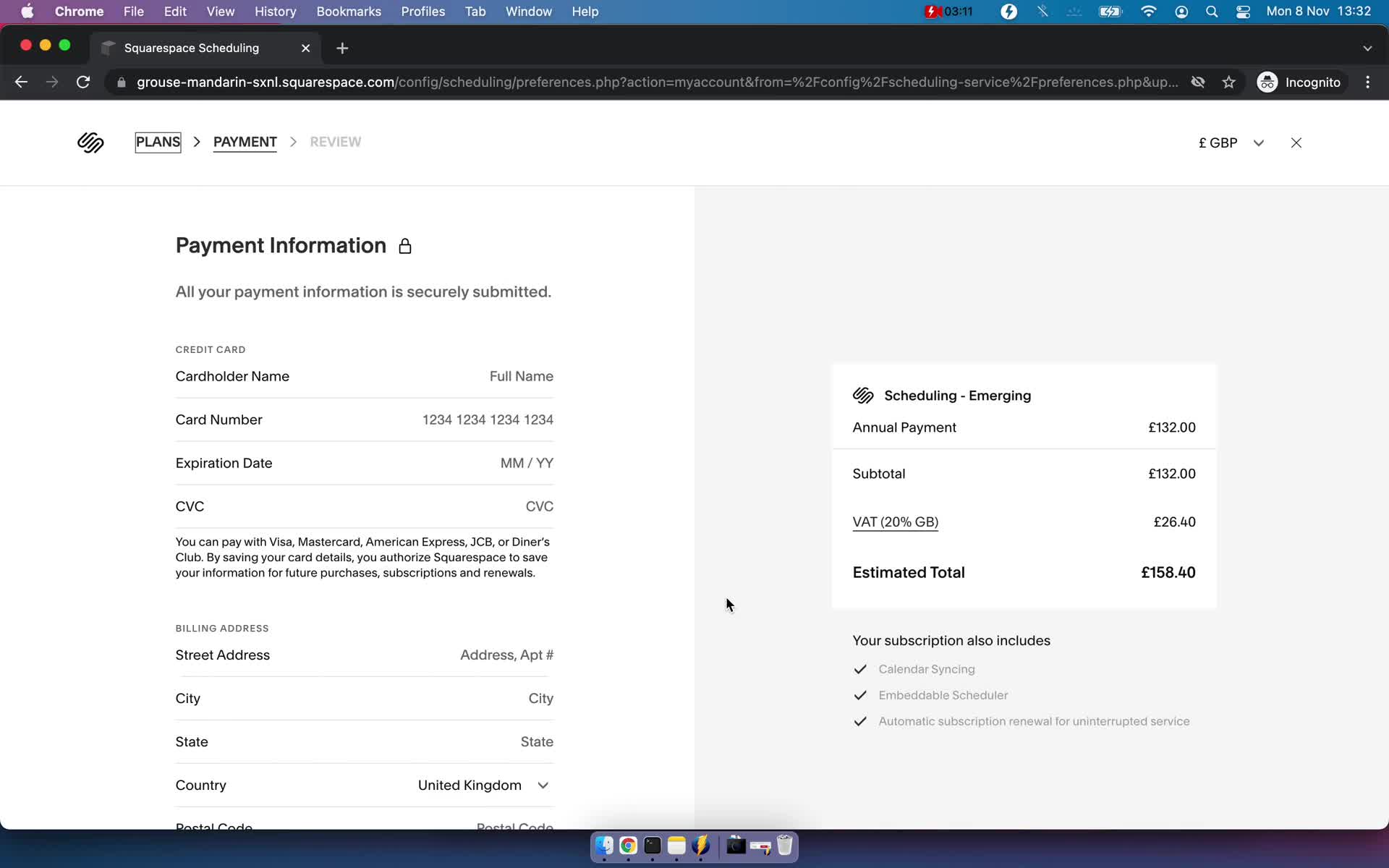This screenshot has width=1389, height=868.
Task: Click the close X button top right
Action: [1296, 142]
